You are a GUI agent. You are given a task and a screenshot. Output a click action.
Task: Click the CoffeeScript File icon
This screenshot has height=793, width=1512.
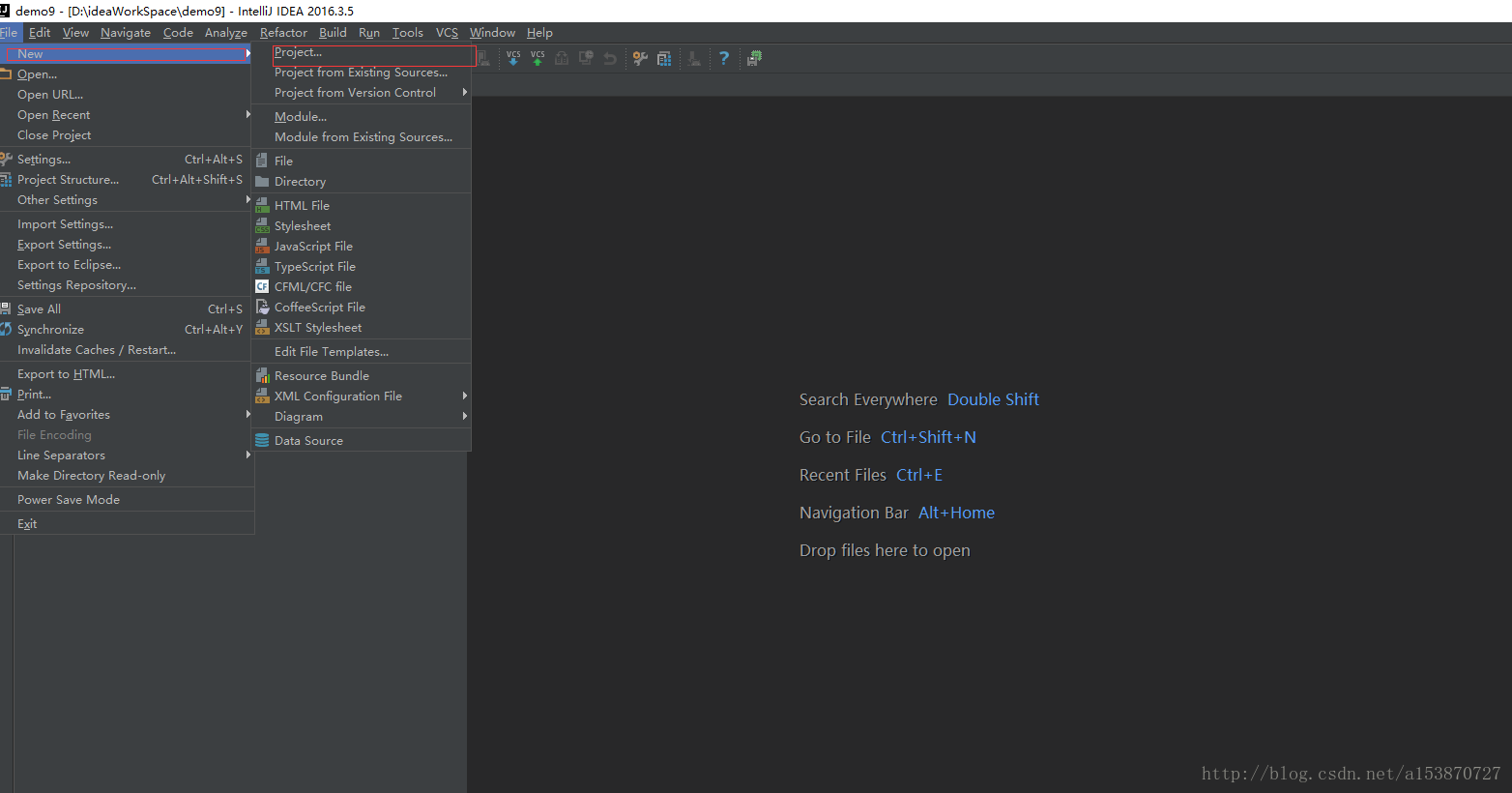click(262, 307)
